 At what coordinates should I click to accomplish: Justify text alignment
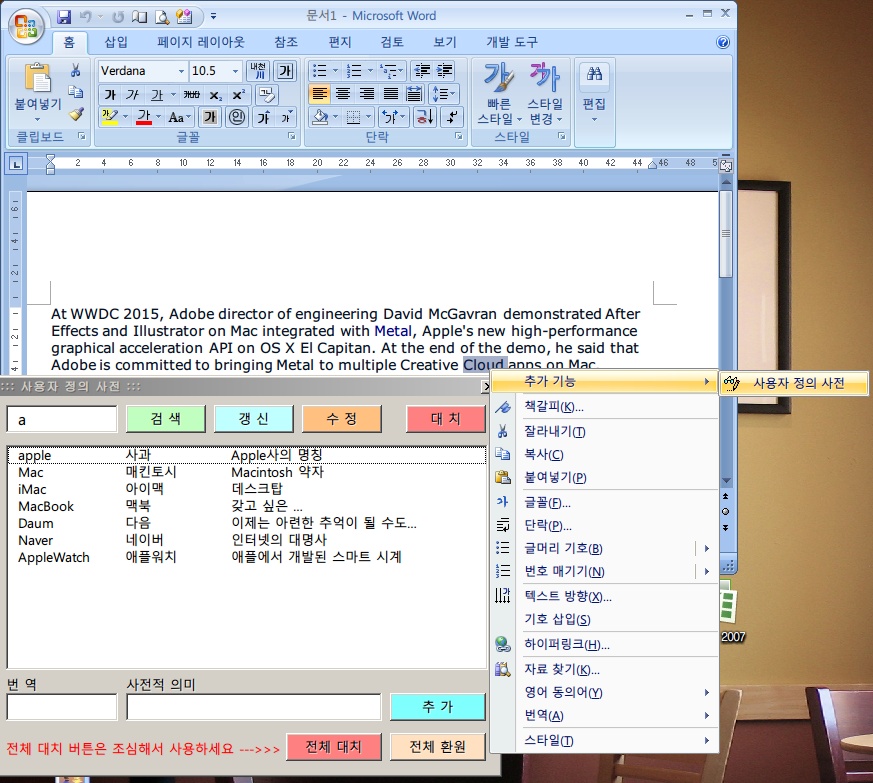(x=391, y=94)
